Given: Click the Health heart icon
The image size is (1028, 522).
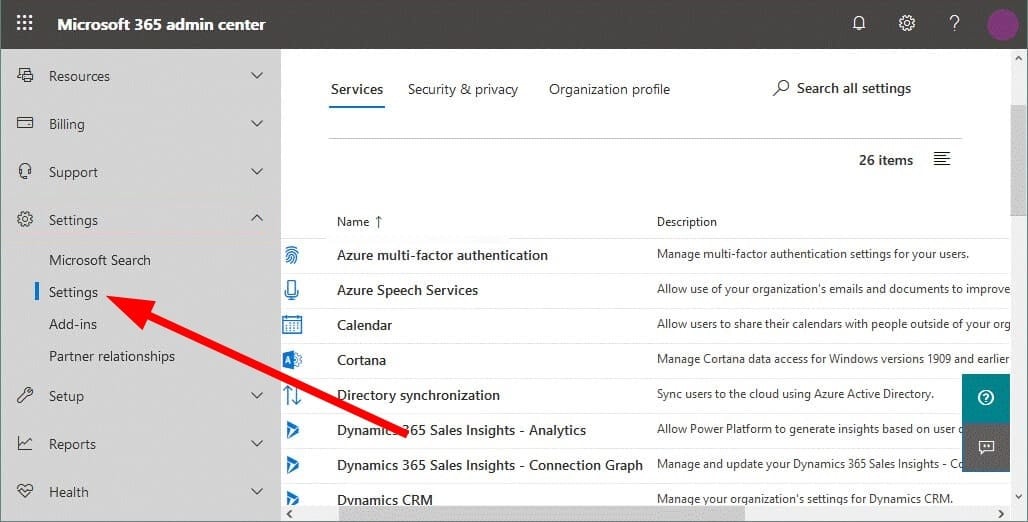Looking at the screenshot, I should tap(25, 491).
